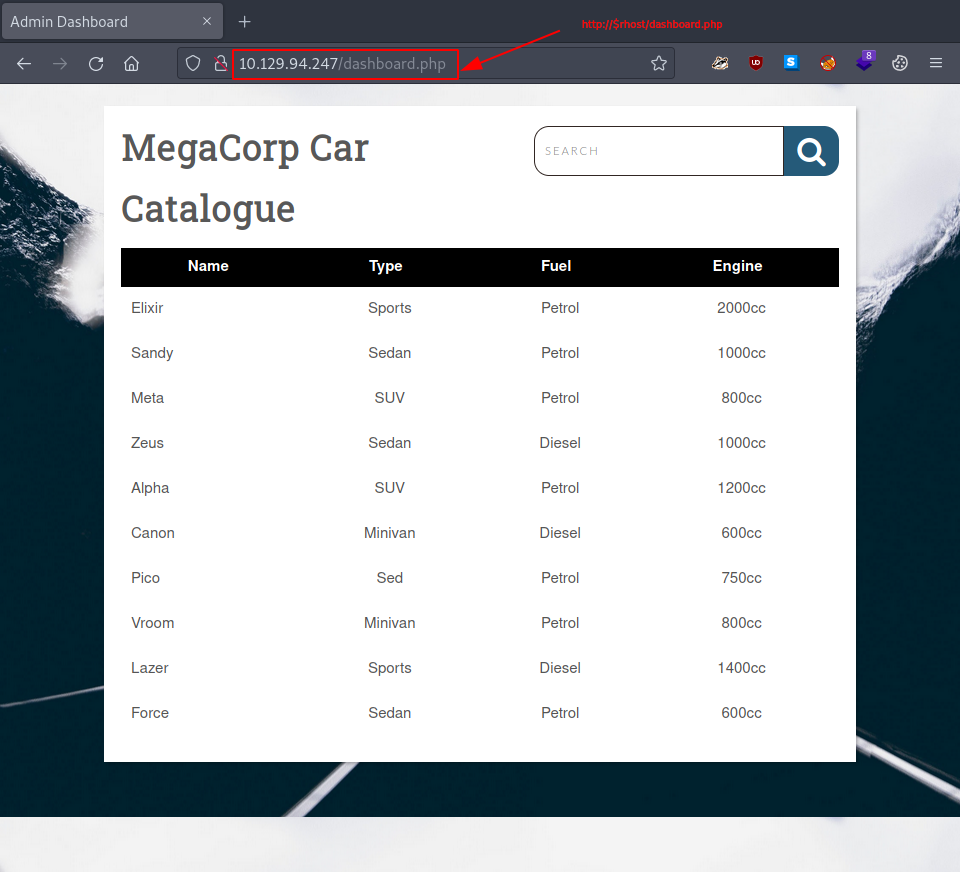The height and width of the screenshot is (872, 960).
Task: Click the tracking protection shield icon
Action: click(193, 63)
